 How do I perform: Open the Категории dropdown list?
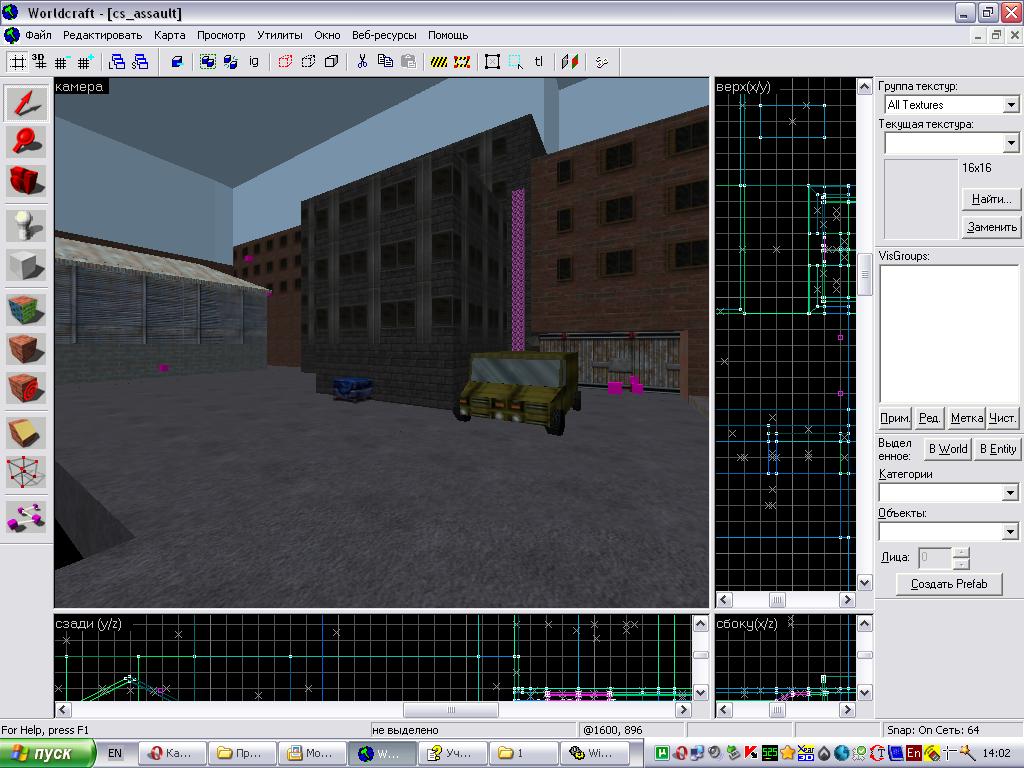1010,493
